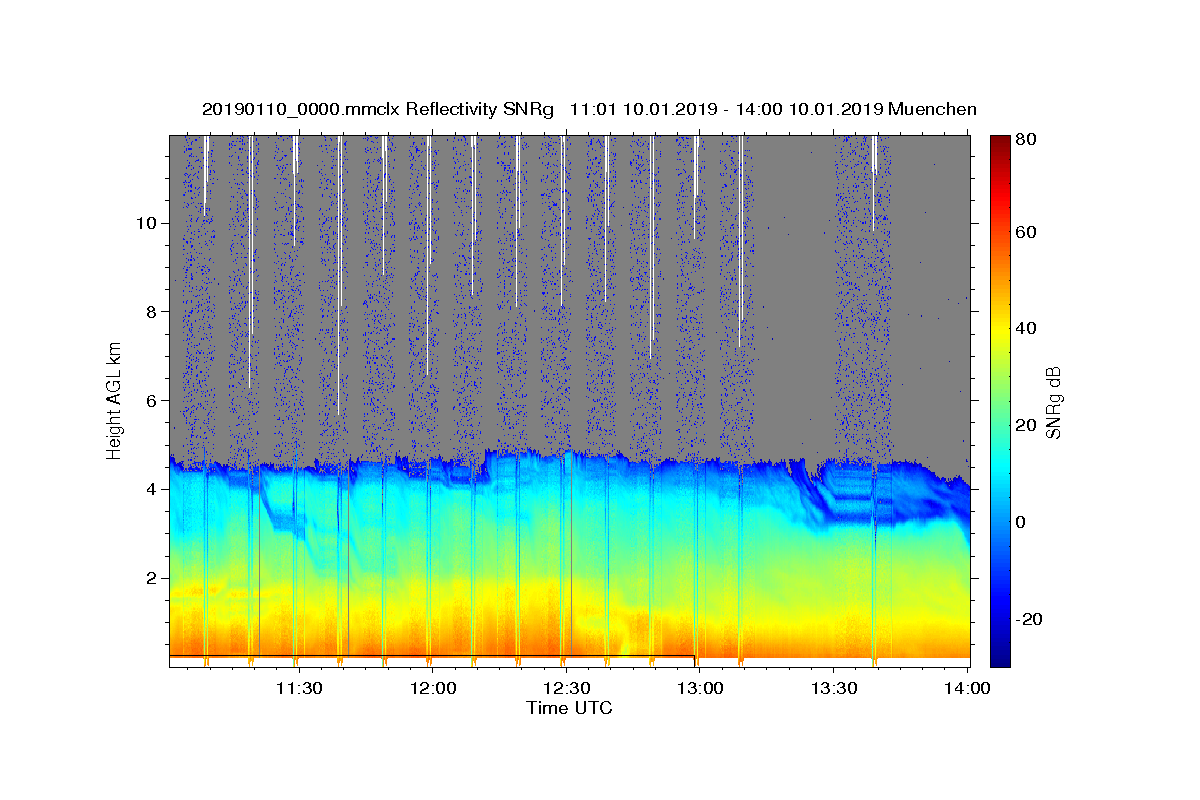Click the 13:00 time tick label
The width and height of the screenshot is (1200, 800).
[x=701, y=689]
